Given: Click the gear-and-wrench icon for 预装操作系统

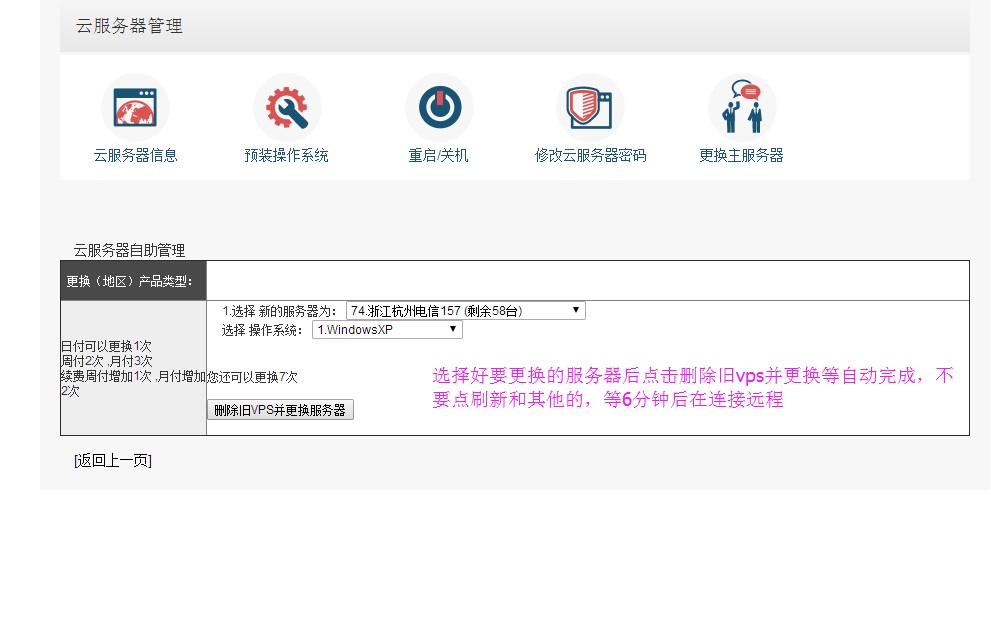Looking at the screenshot, I should tap(286, 108).
